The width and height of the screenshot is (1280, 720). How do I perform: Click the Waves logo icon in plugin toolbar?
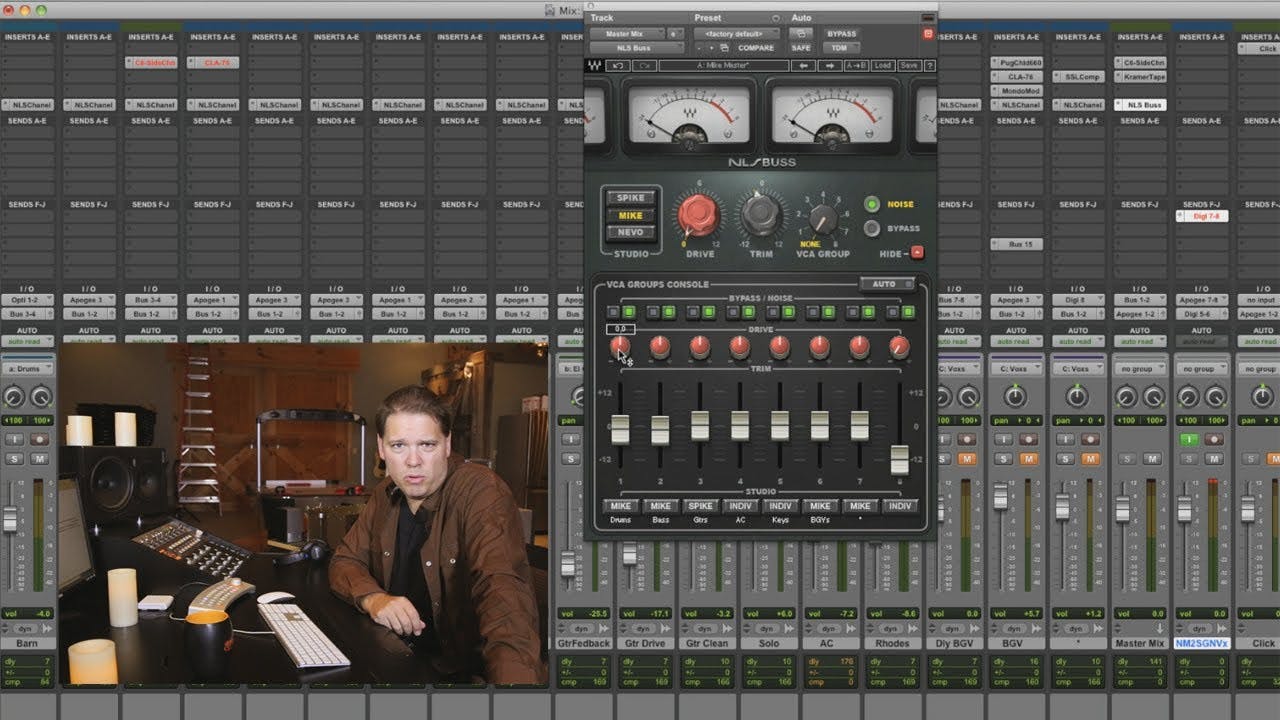(596, 66)
